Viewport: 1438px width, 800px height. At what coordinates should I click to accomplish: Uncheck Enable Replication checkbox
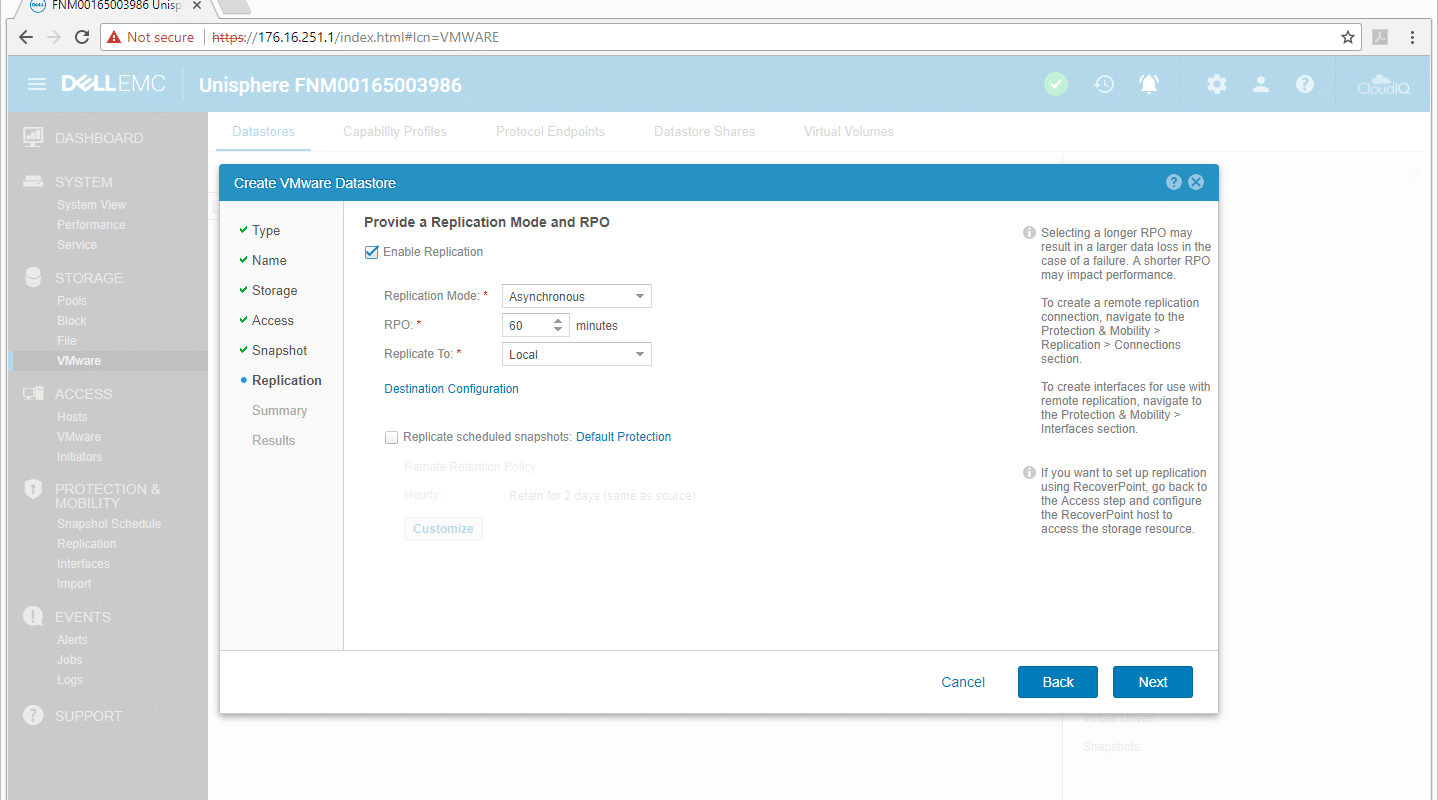coord(372,252)
